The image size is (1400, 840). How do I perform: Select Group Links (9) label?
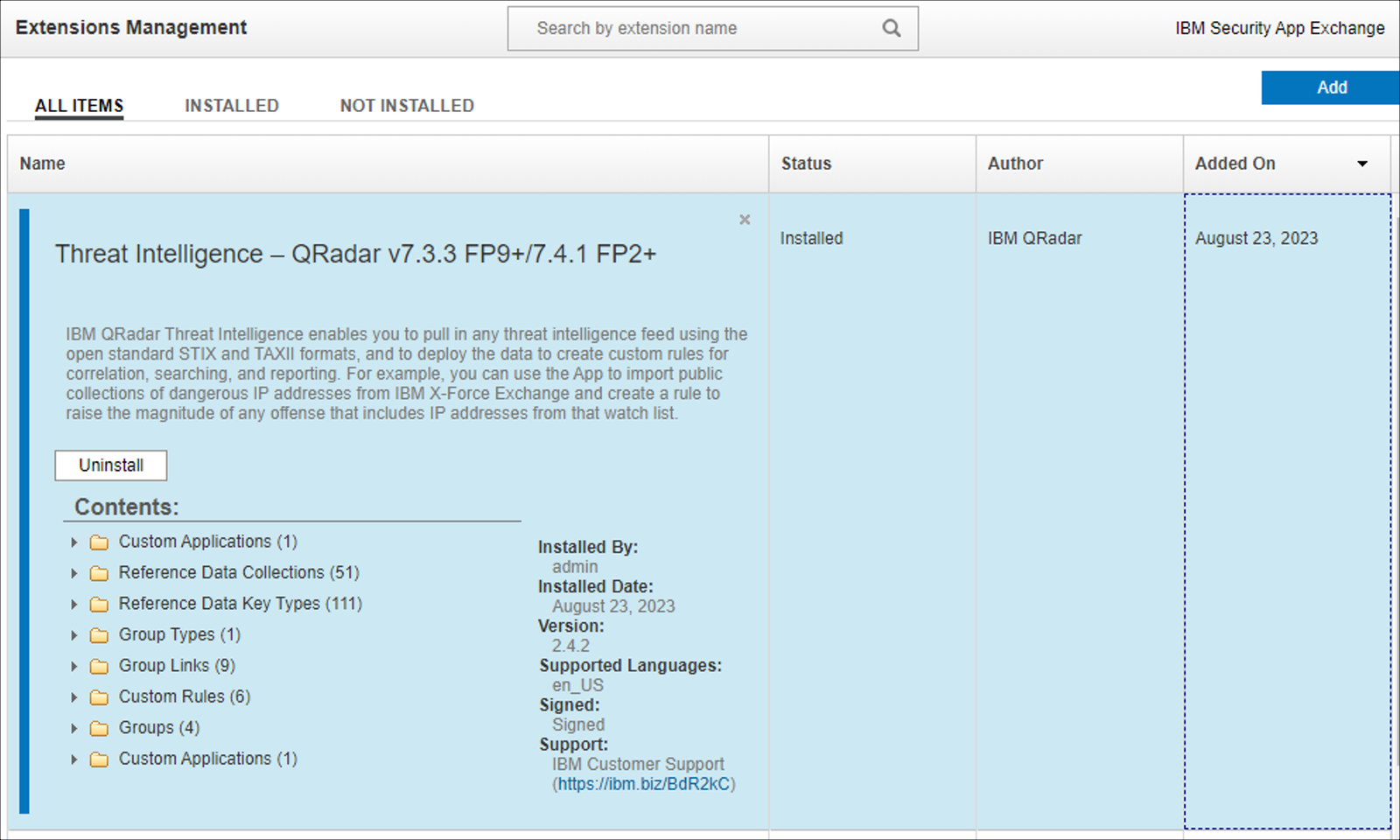point(177,666)
